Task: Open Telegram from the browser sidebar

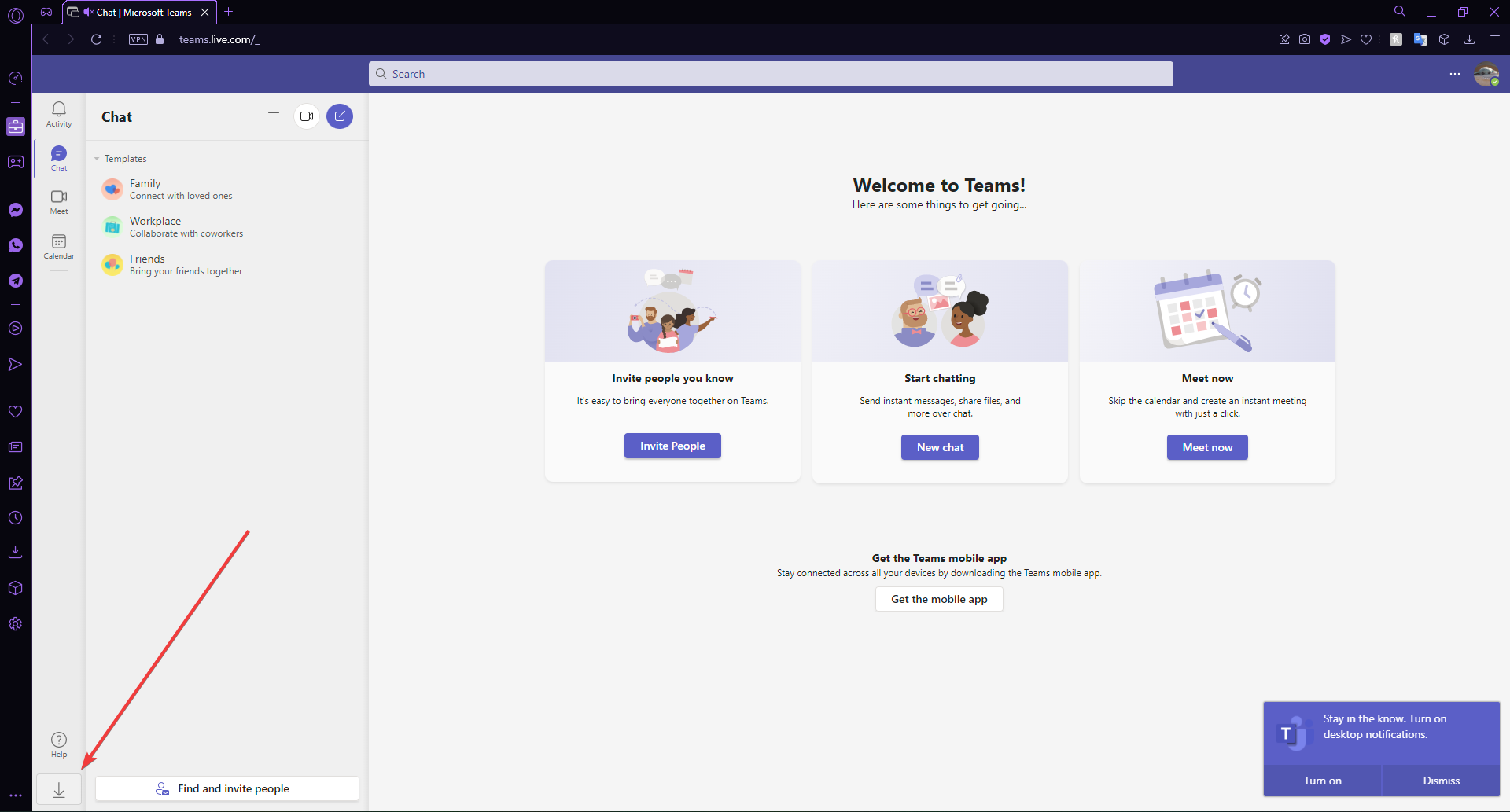Action: (15, 281)
